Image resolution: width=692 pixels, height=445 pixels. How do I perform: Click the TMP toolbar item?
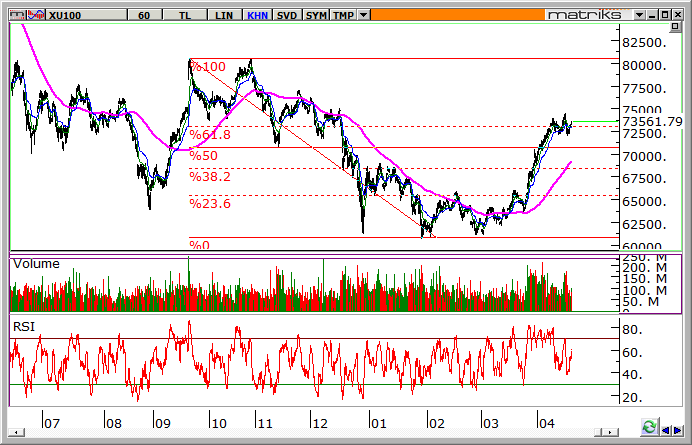coord(344,16)
